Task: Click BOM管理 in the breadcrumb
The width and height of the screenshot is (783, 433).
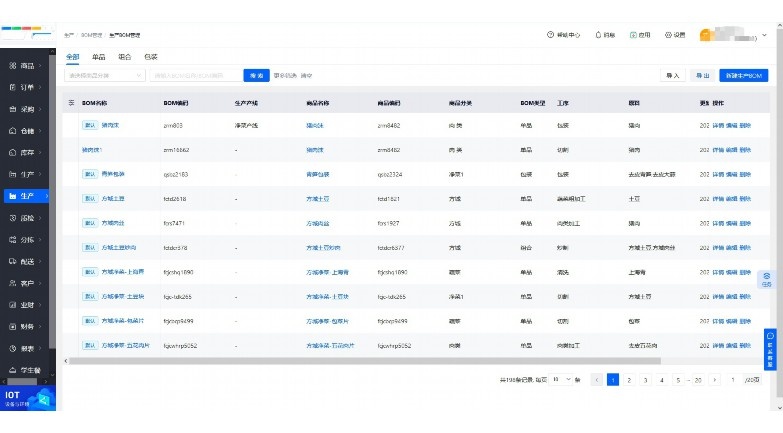Action: (x=91, y=35)
